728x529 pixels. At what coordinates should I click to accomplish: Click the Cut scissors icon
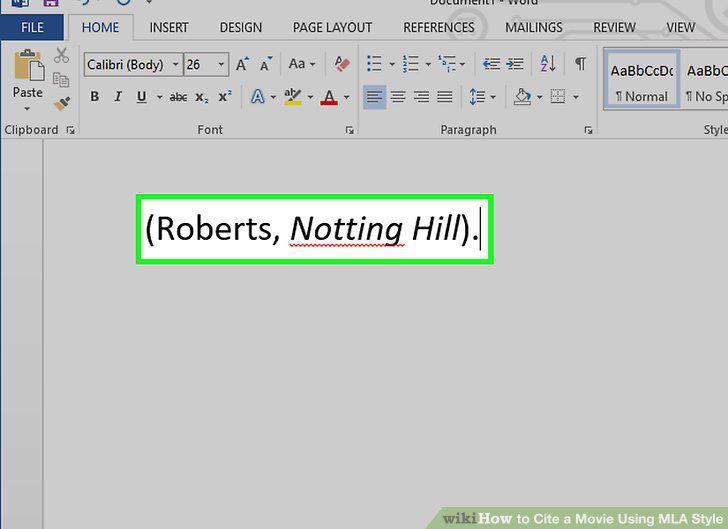pyautogui.click(x=61, y=55)
